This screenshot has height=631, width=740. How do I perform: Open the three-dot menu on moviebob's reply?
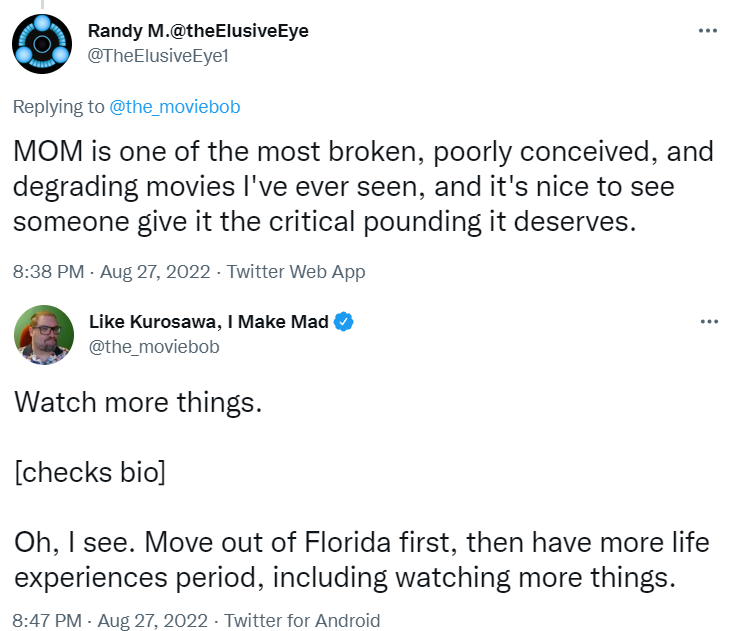point(708,321)
